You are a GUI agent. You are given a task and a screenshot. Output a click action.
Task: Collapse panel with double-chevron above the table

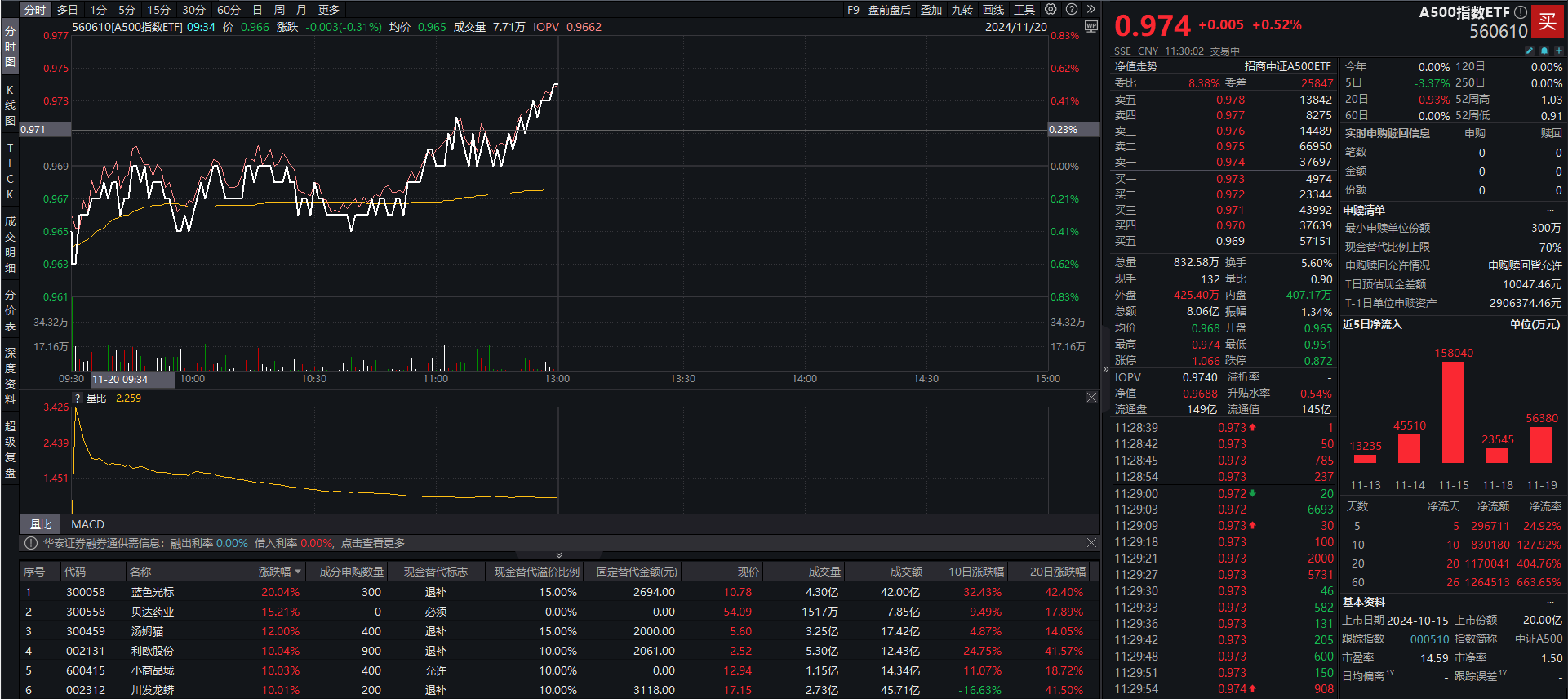click(x=558, y=555)
